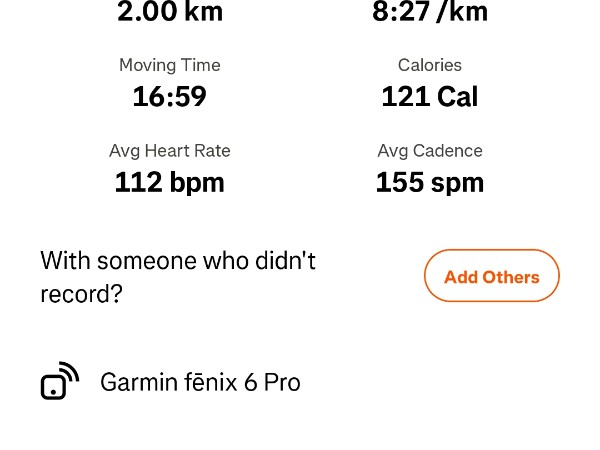Viewport: 600px width, 450px height.
Task: Select the Avg Heart Rate label
Action: coord(170,151)
